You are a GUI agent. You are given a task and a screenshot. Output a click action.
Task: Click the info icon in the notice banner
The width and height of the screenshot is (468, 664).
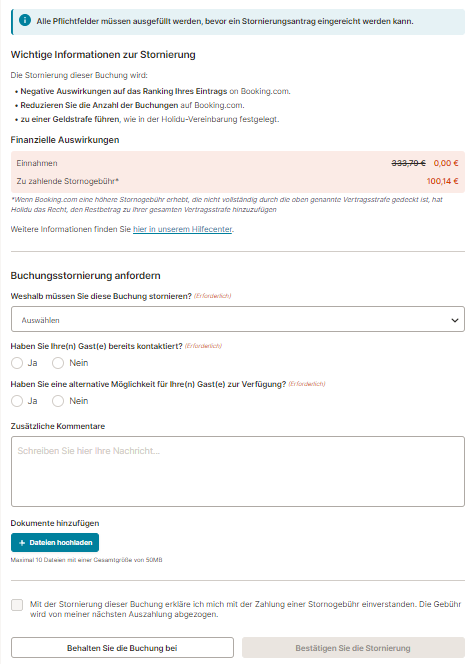tap(25, 20)
